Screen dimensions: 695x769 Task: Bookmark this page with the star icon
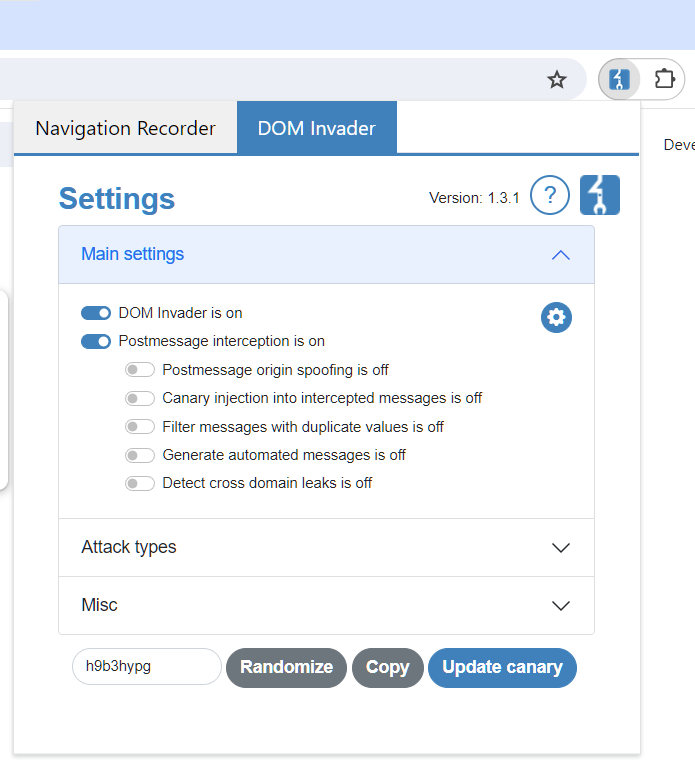pyautogui.click(x=557, y=79)
